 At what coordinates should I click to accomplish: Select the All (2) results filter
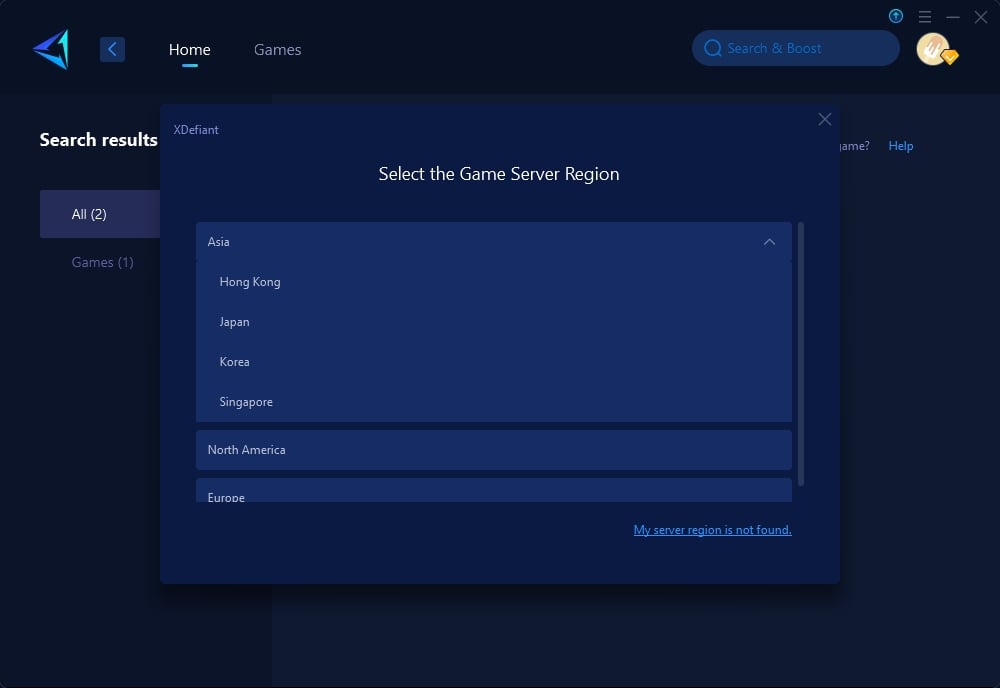(100, 214)
